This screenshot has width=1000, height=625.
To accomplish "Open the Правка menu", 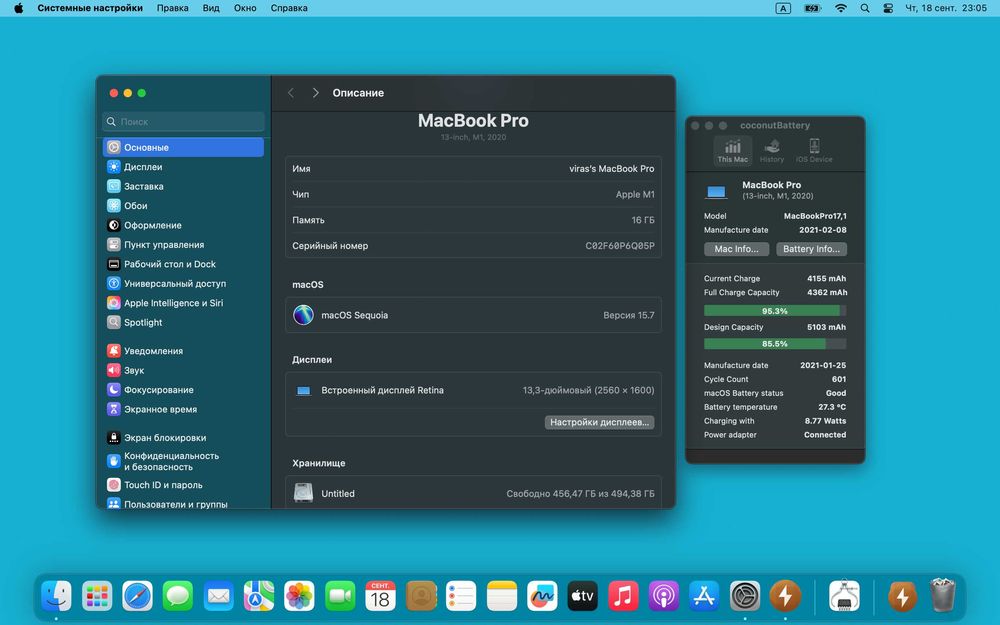I will (172, 8).
